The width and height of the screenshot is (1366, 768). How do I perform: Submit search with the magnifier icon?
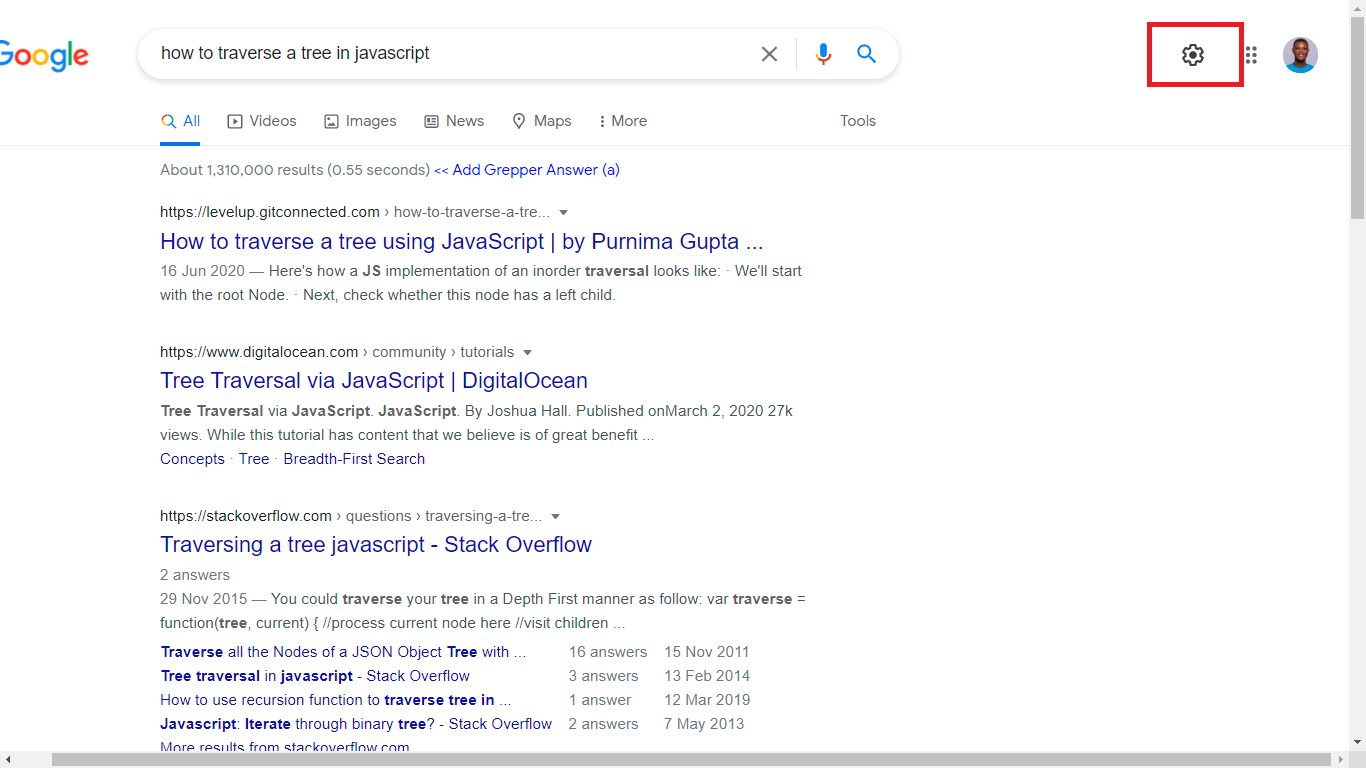[867, 54]
